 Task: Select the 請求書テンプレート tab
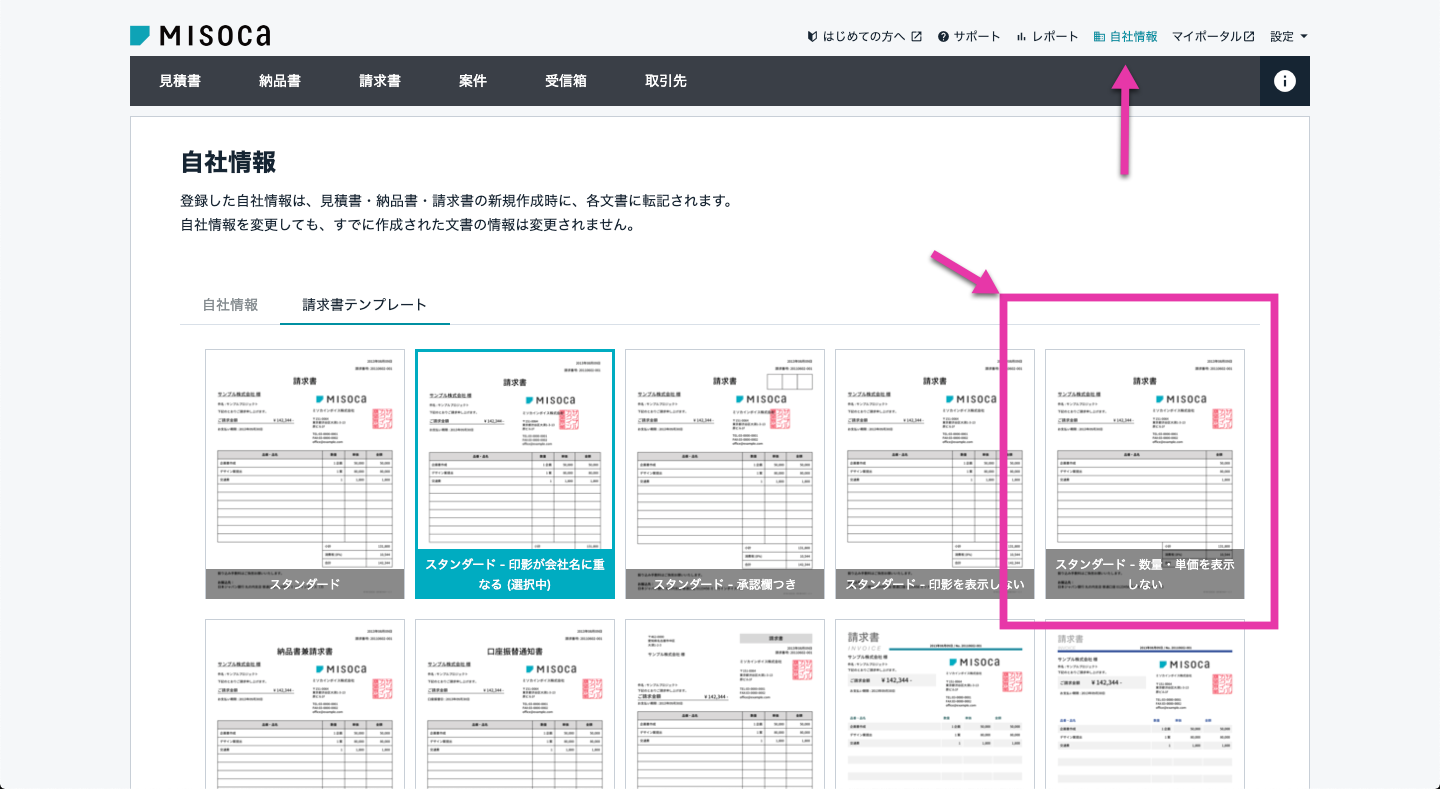point(365,305)
